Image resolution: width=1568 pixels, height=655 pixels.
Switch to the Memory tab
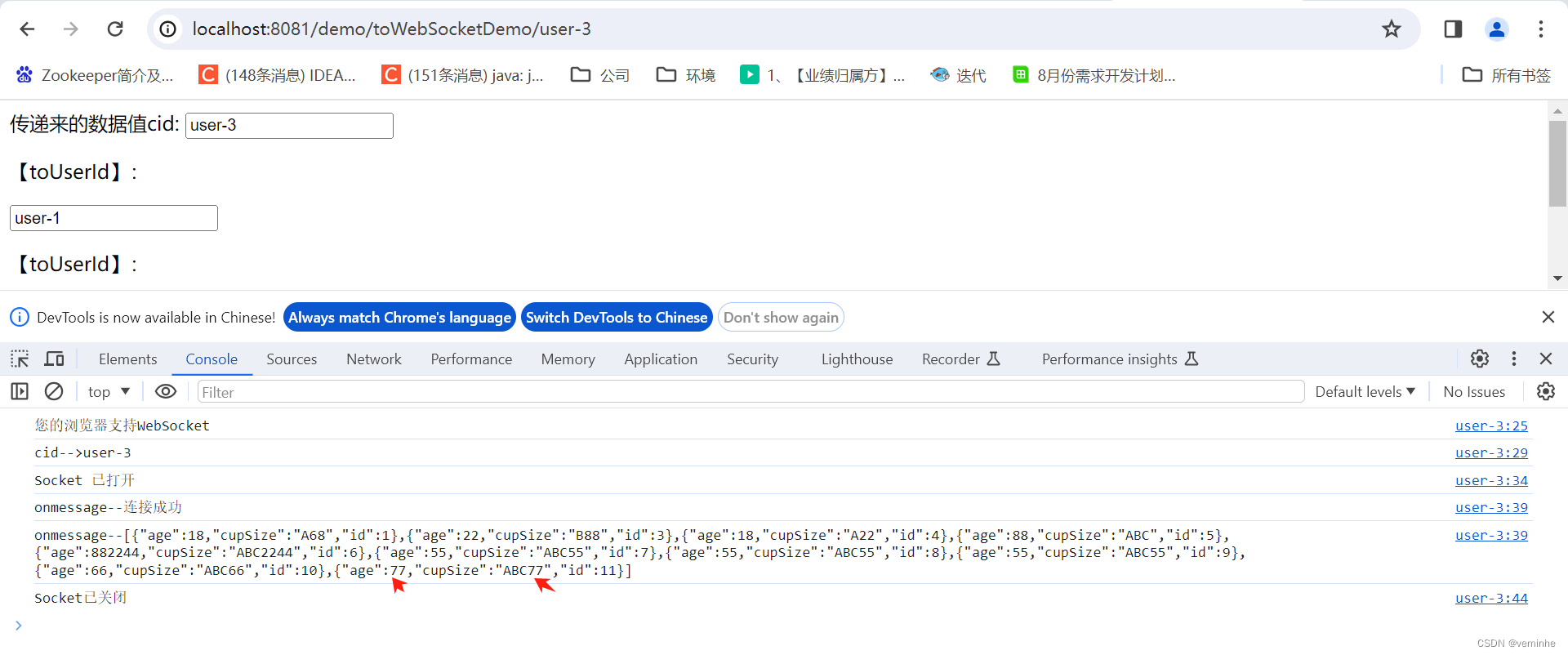[568, 359]
